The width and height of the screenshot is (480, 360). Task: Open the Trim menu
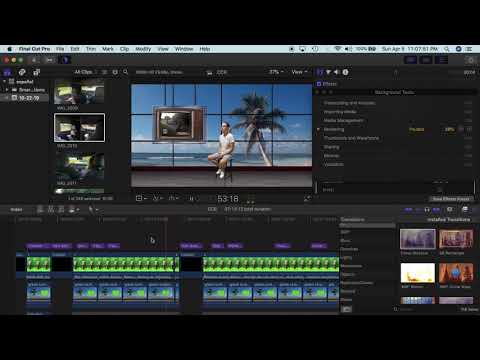click(91, 49)
